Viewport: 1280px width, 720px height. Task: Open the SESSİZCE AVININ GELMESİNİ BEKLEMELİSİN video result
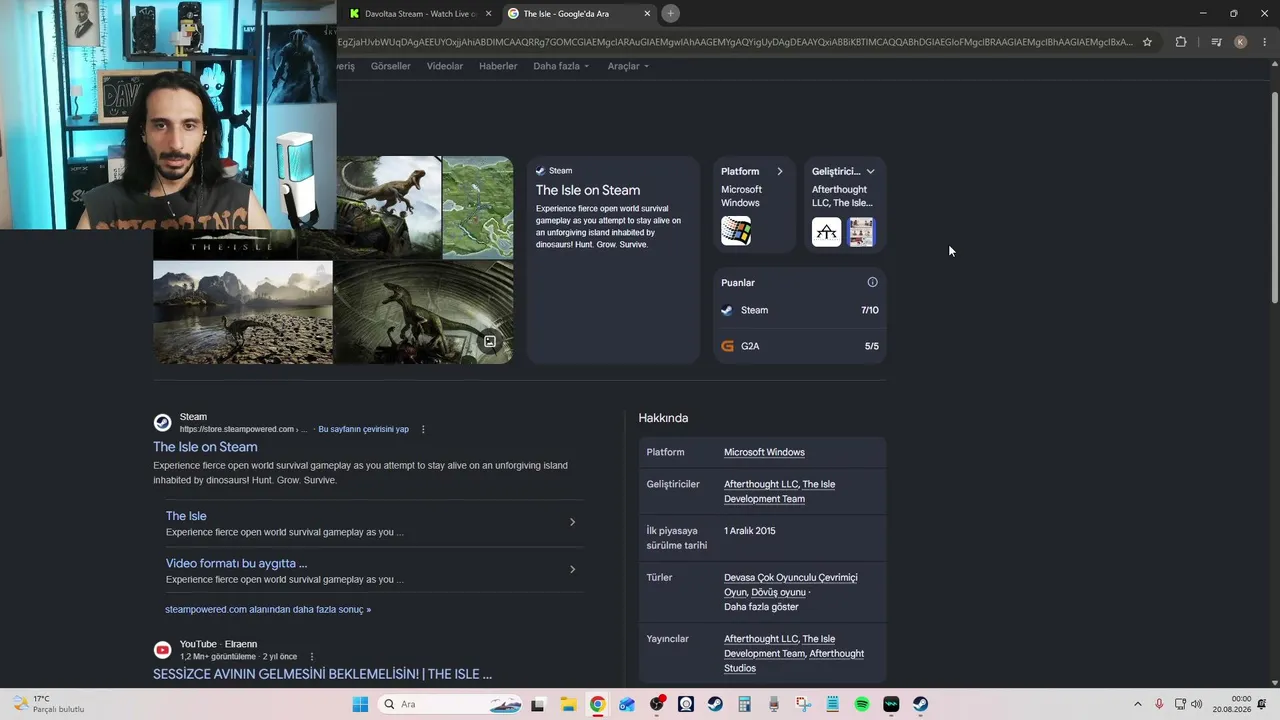coord(322,674)
